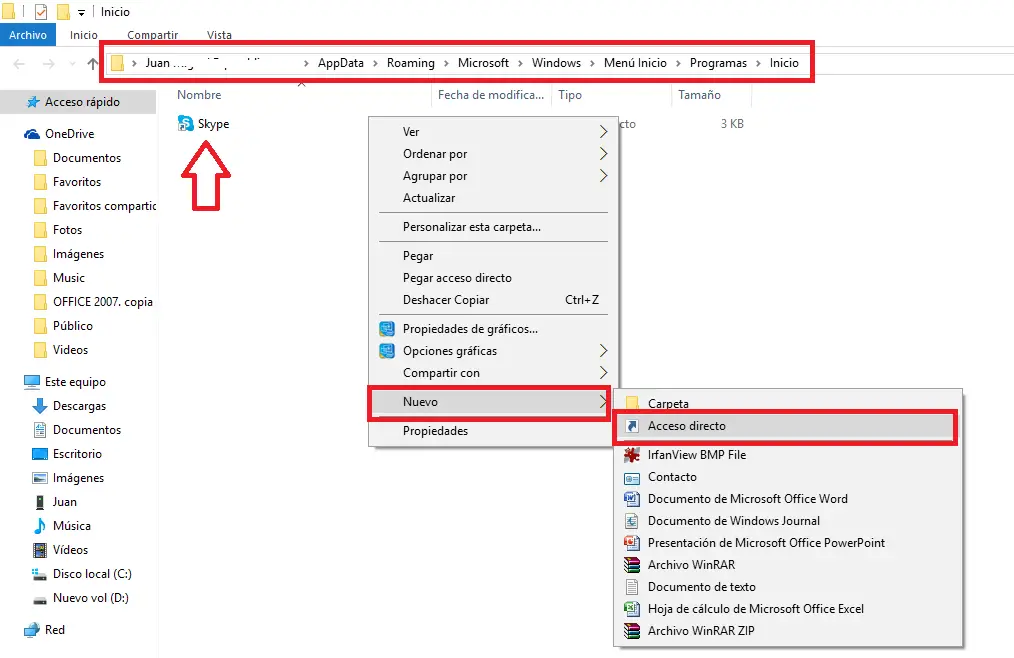Go to Microsoft in the breadcrumb
Screen dimensions: 1014x658
pos(483,63)
